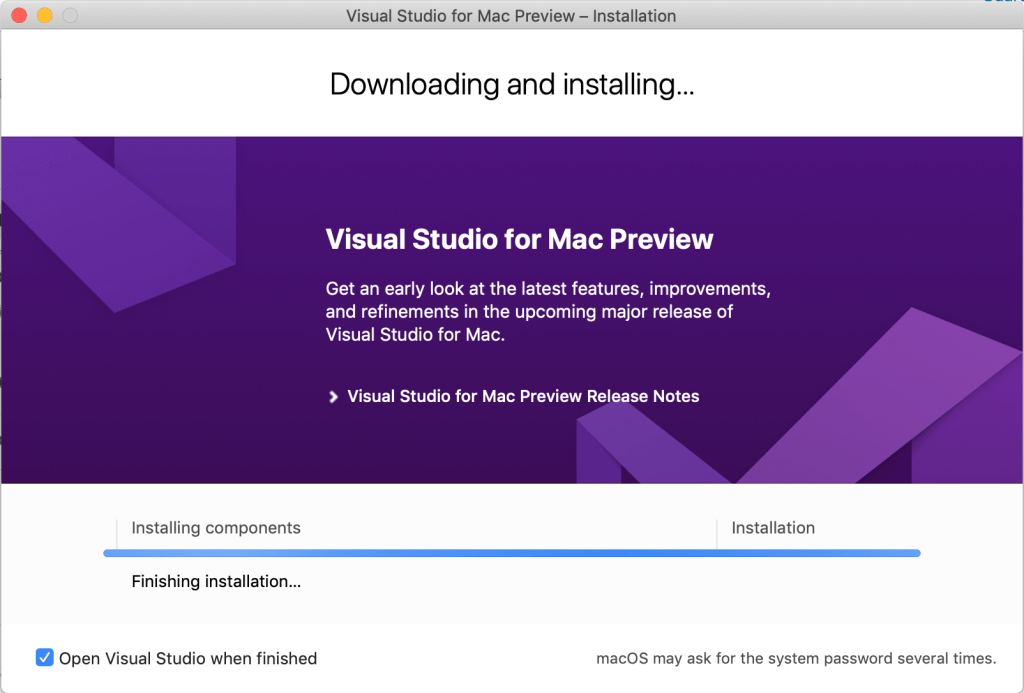Viewport: 1024px width, 693px height.
Task: Click the macOS password notice text
Action: click(x=795, y=658)
